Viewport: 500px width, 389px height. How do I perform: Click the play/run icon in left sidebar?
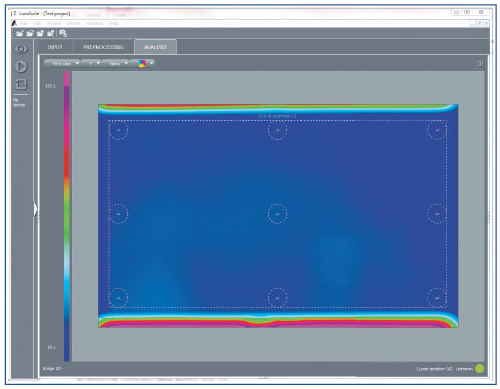click(21, 66)
